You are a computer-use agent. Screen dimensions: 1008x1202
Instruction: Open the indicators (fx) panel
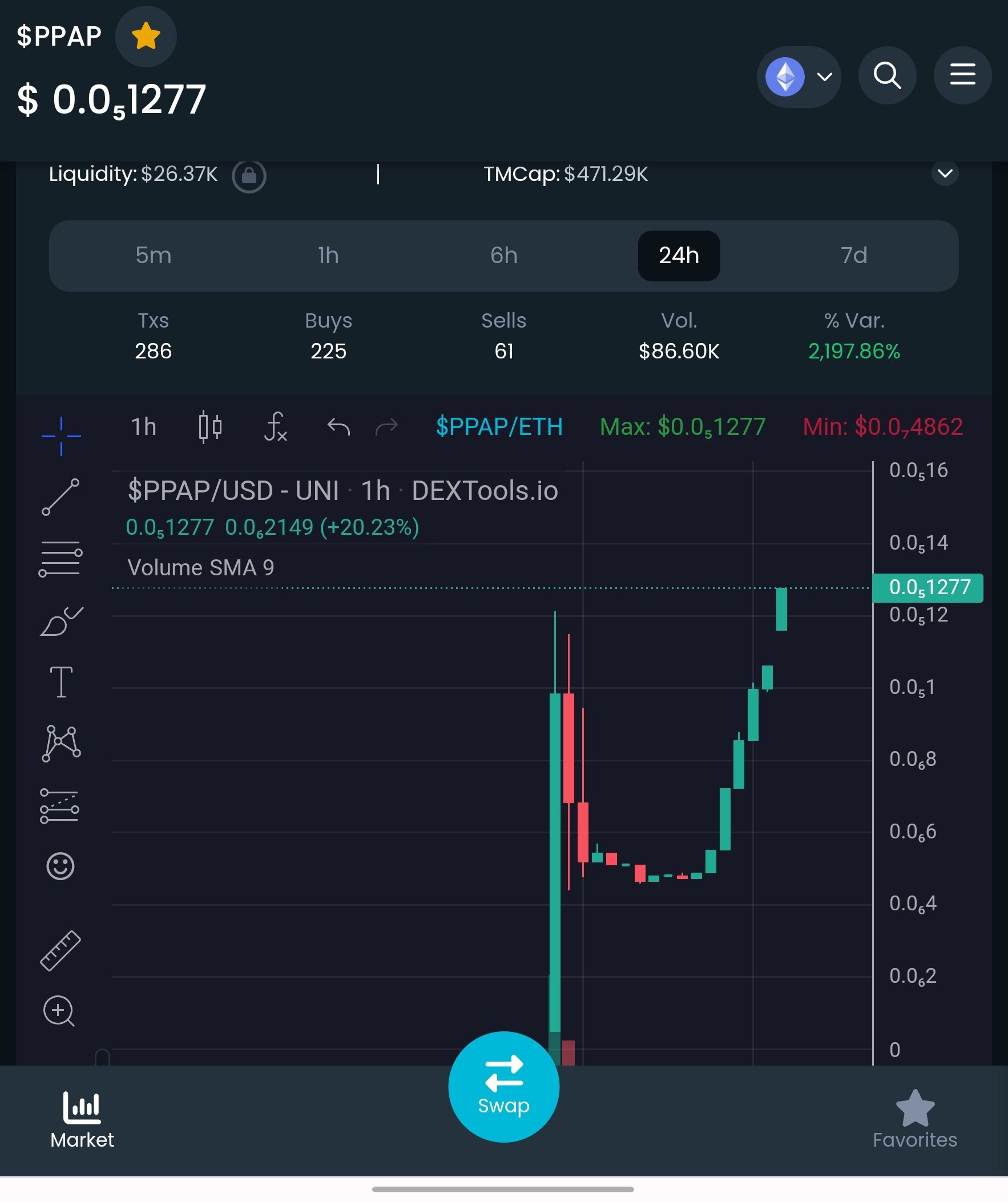pyautogui.click(x=276, y=427)
